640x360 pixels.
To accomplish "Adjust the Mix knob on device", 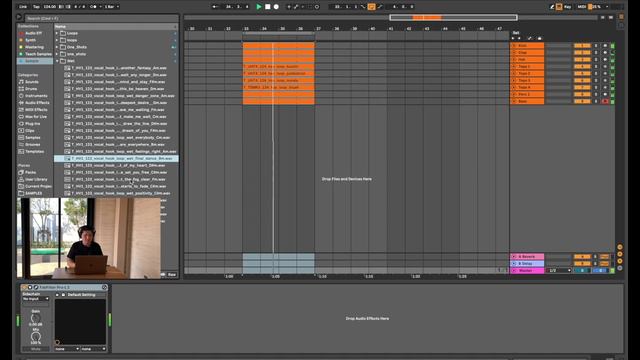I will (36, 337).
